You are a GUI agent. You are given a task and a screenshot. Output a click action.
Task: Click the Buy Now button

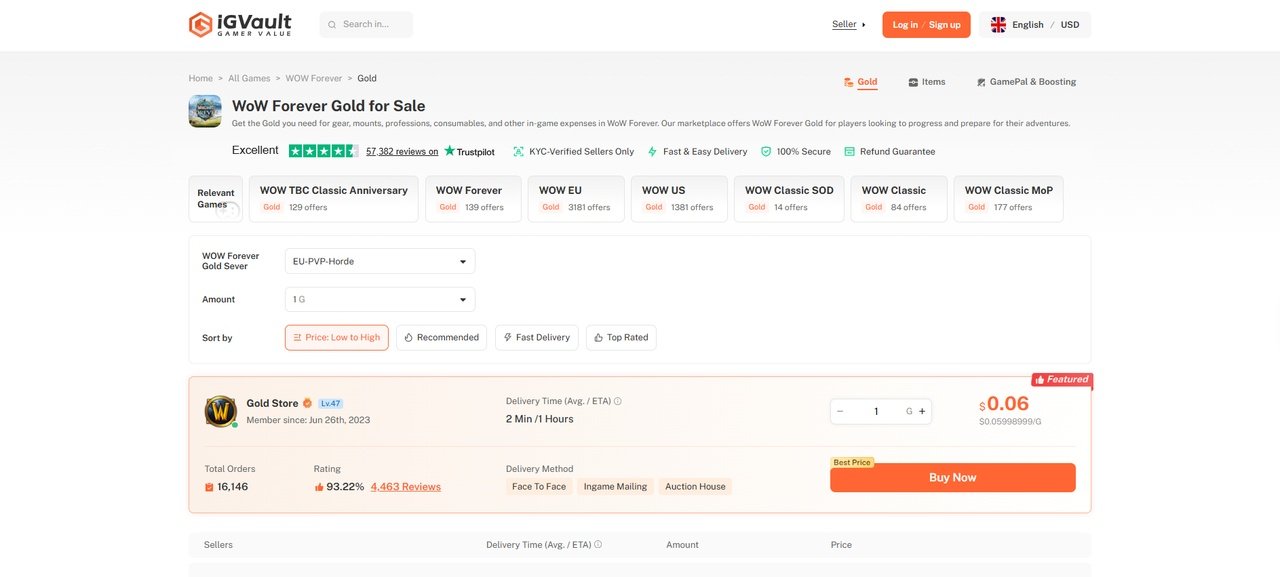(x=953, y=478)
